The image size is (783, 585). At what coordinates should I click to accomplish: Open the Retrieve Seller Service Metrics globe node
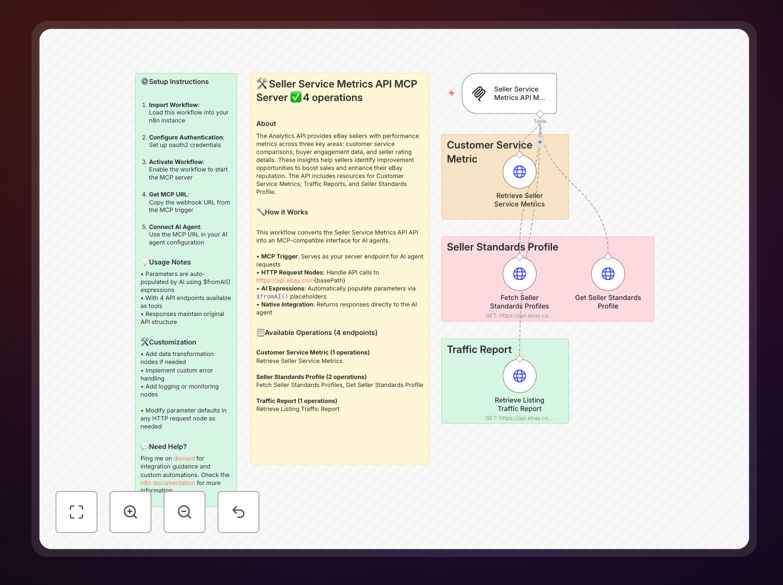pos(519,172)
